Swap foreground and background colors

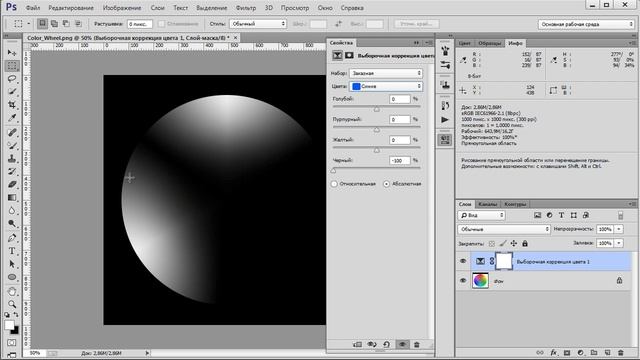click(16, 315)
